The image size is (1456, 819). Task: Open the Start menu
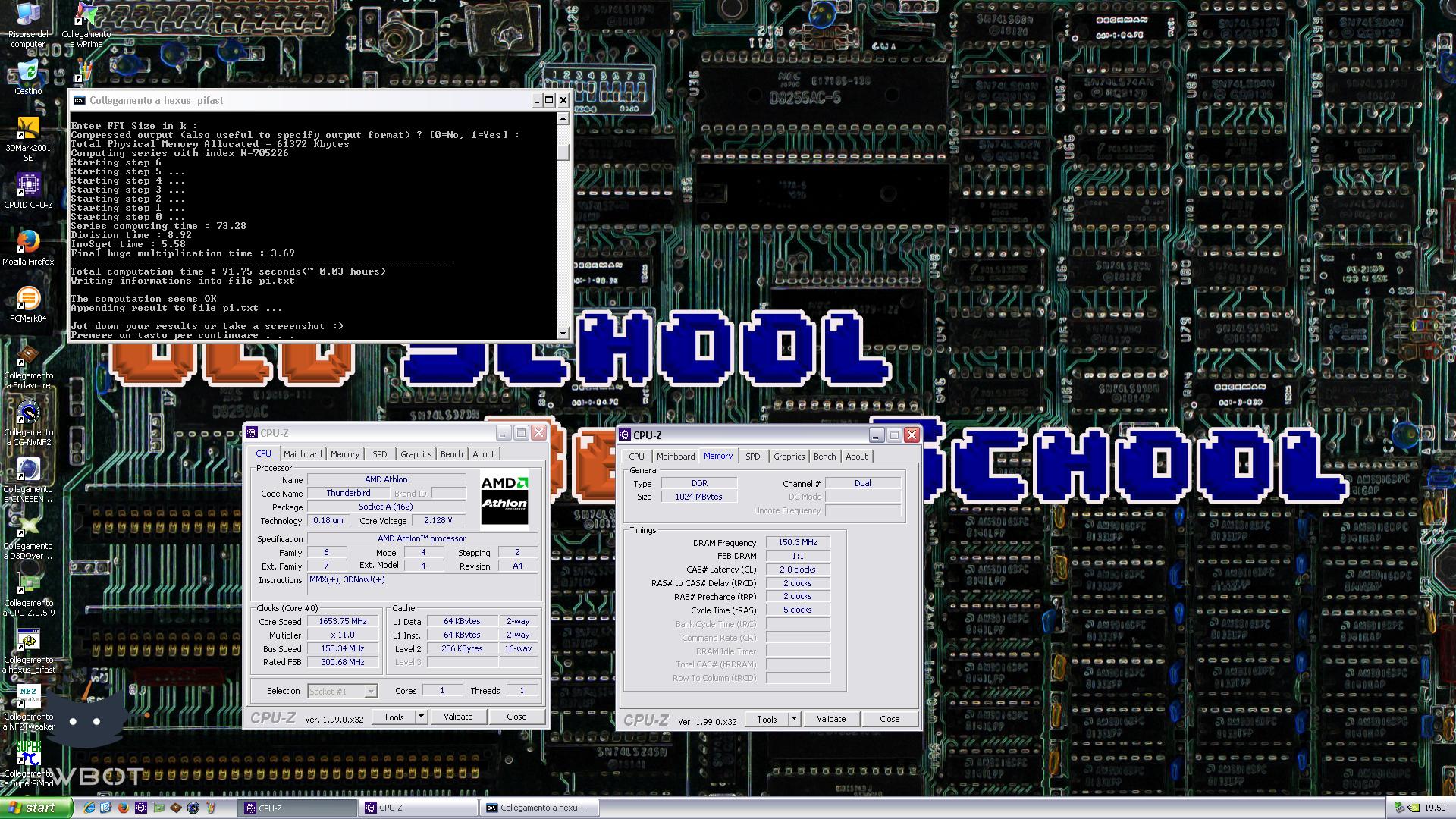[36, 808]
